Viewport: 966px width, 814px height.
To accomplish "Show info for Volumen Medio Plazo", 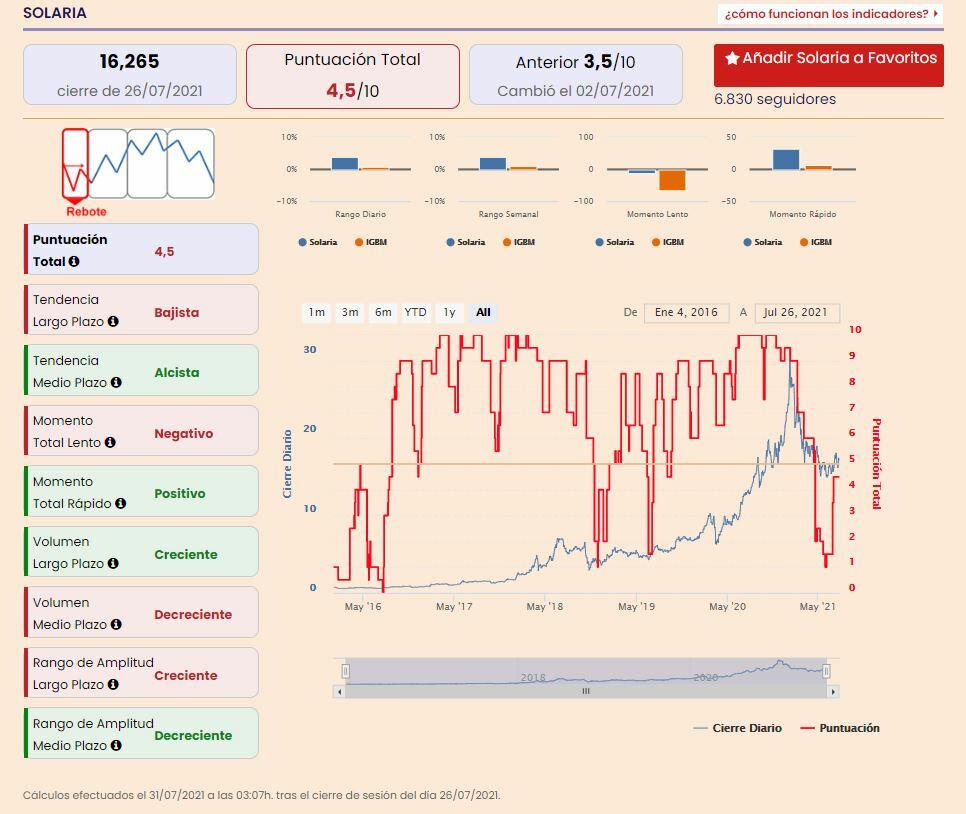I will [x=116, y=624].
